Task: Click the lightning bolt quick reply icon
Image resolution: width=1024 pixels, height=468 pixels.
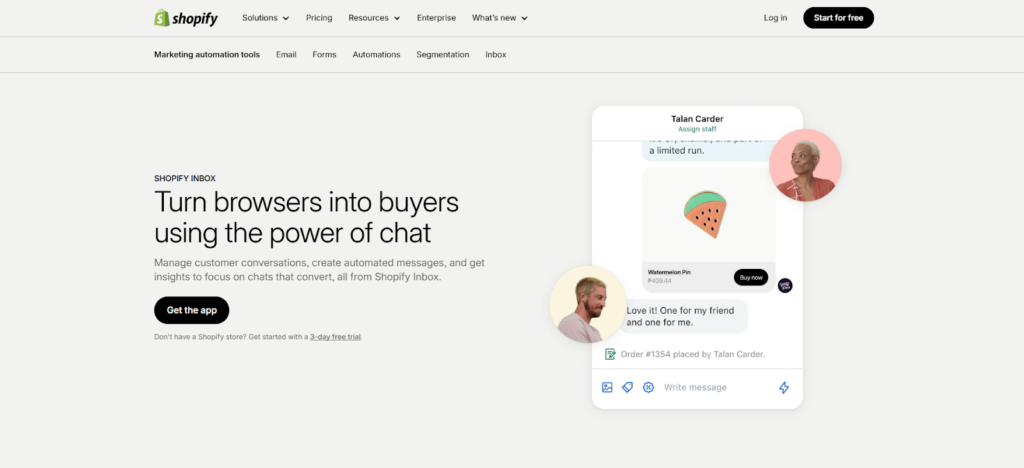Action: pos(784,387)
